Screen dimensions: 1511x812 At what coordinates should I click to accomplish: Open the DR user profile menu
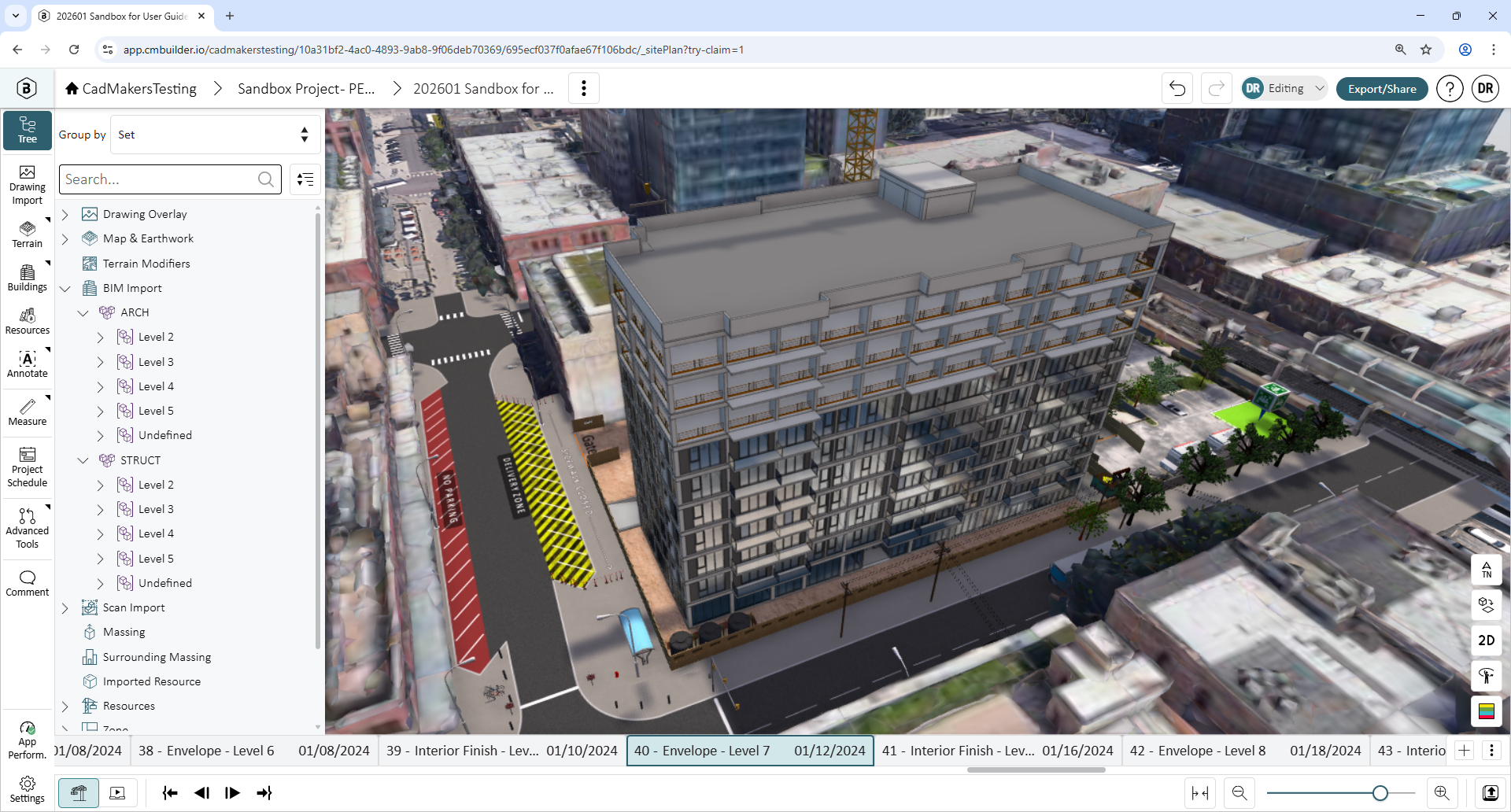[1485, 88]
